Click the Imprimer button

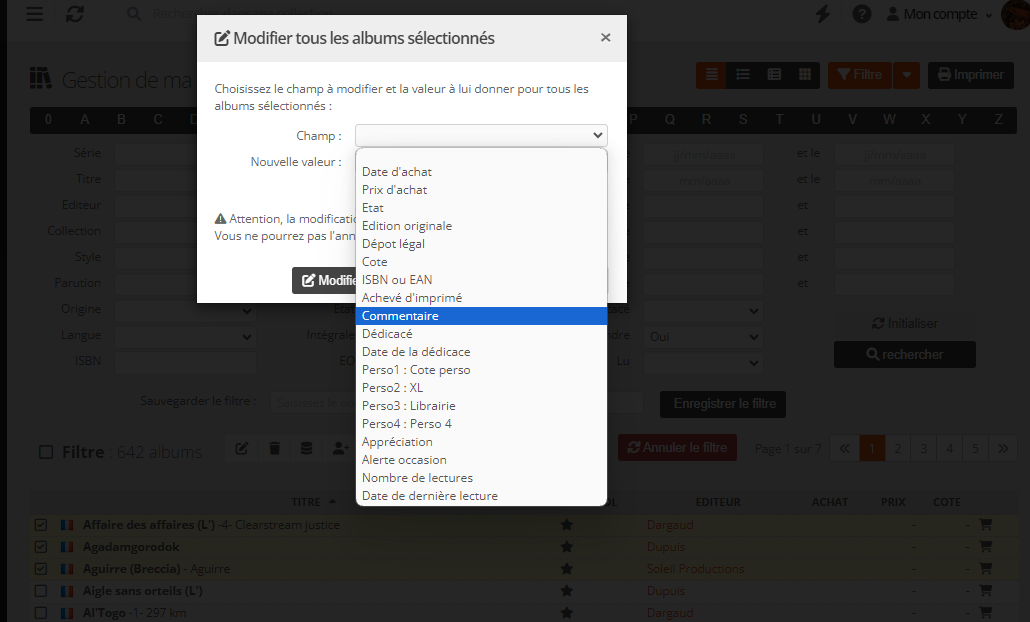pyautogui.click(x=969, y=75)
